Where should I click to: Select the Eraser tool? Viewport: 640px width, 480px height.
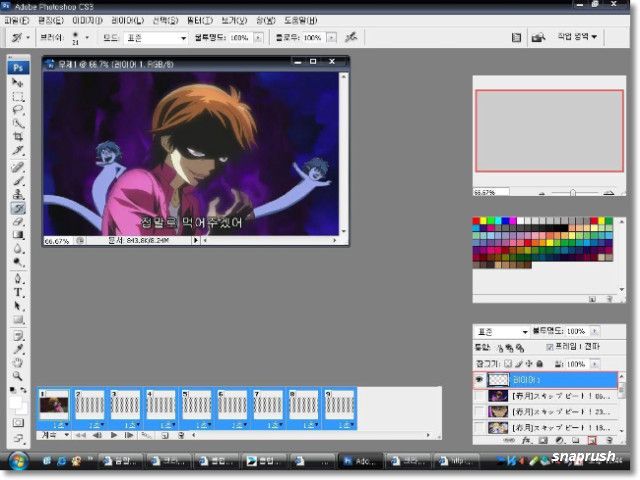click(x=18, y=222)
